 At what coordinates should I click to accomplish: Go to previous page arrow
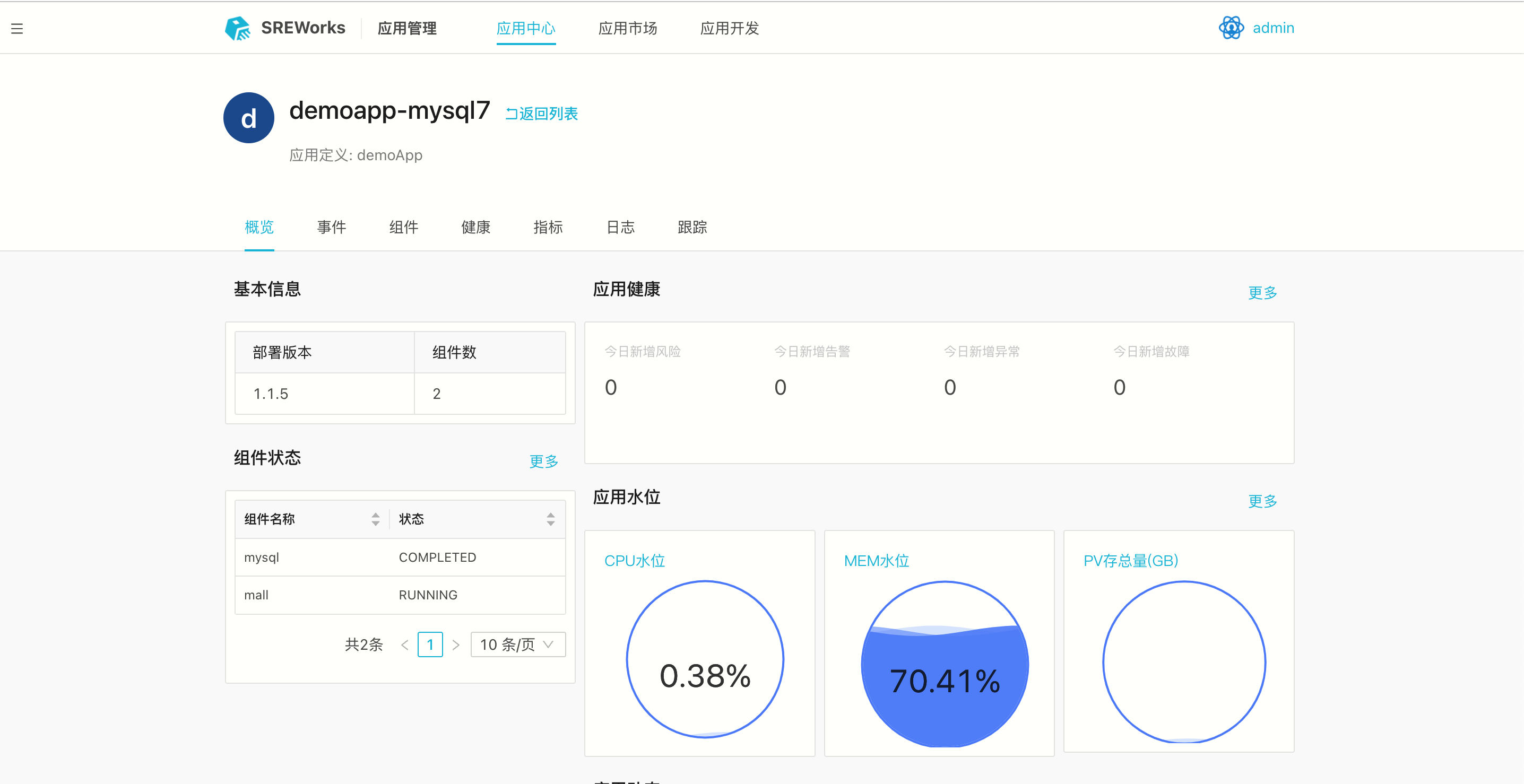pos(405,644)
